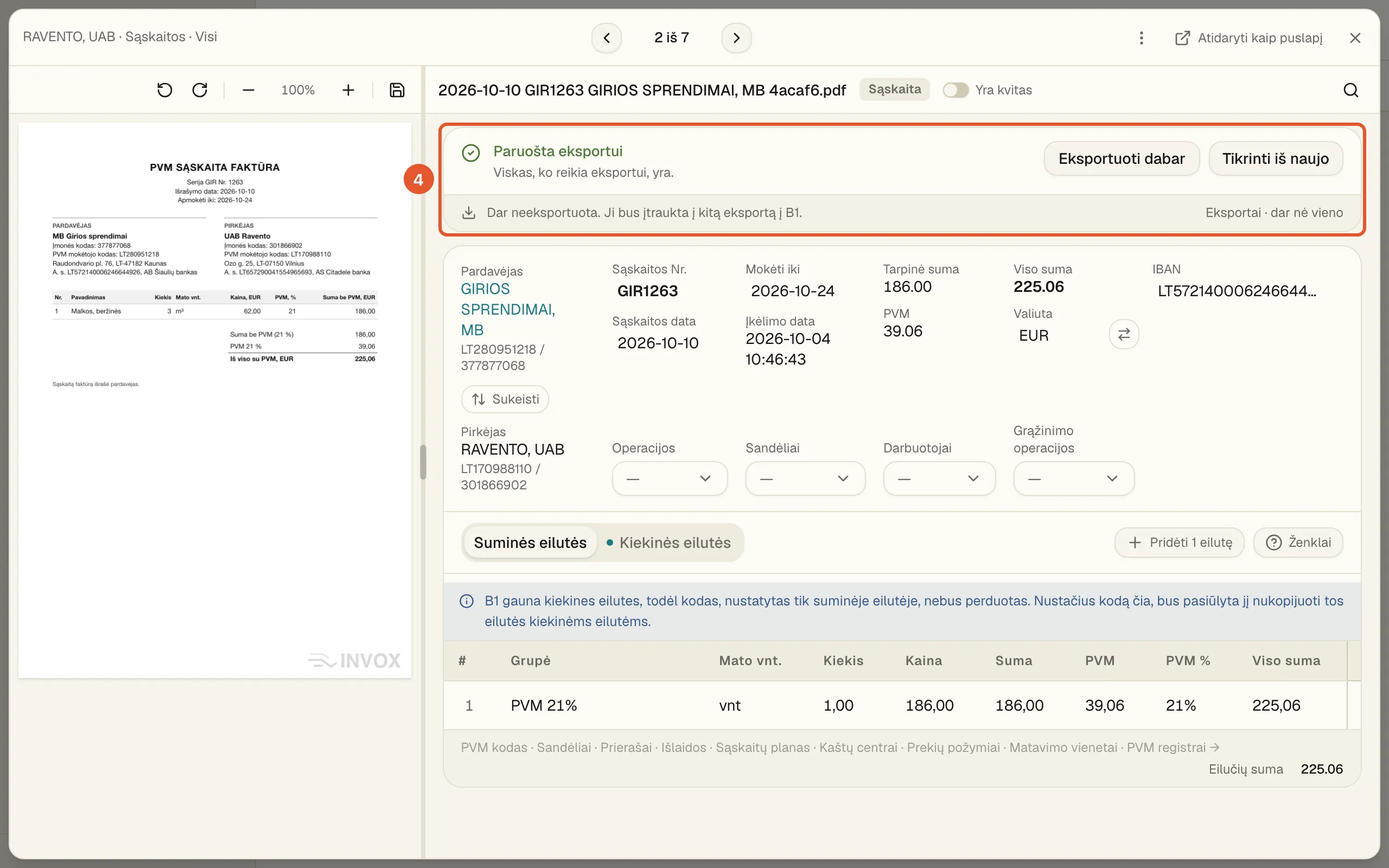Expand the Operacijos dropdown

[x=670, y=478]
